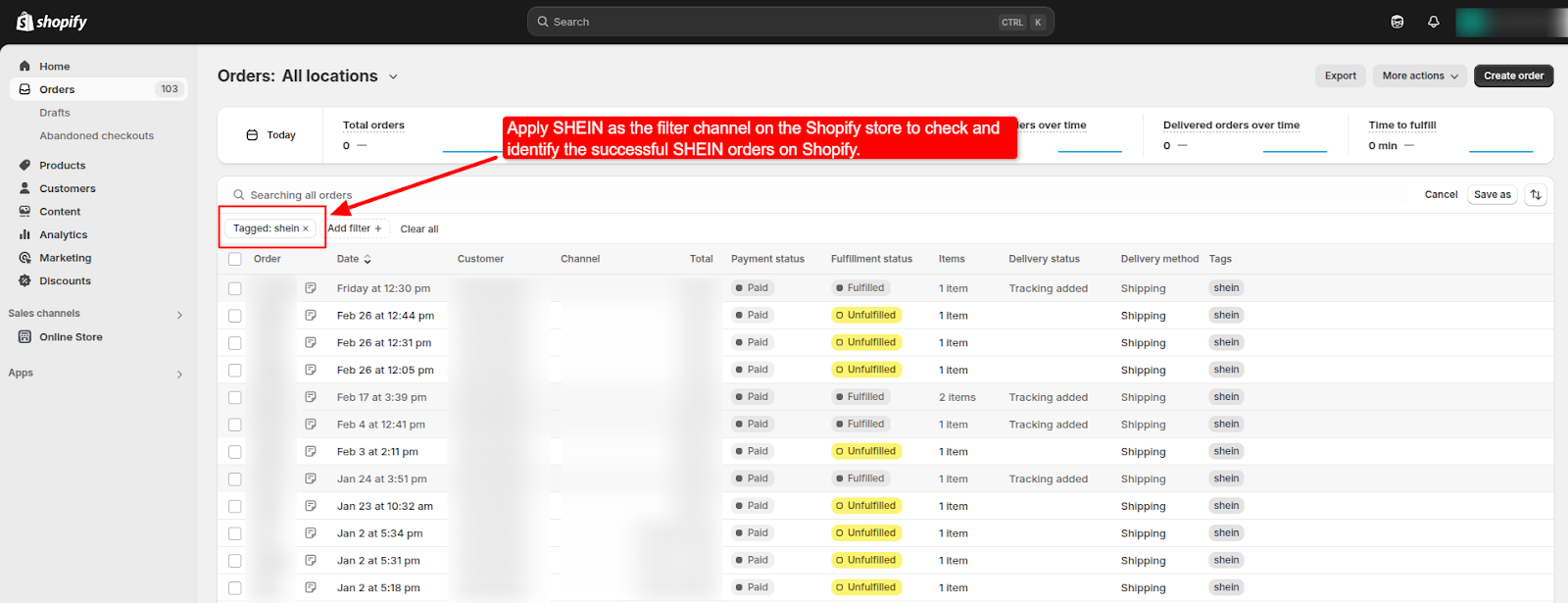The image size is (1568, 603).
Task: Expand the All locations dropdown
Action: (x=340, y=75)
